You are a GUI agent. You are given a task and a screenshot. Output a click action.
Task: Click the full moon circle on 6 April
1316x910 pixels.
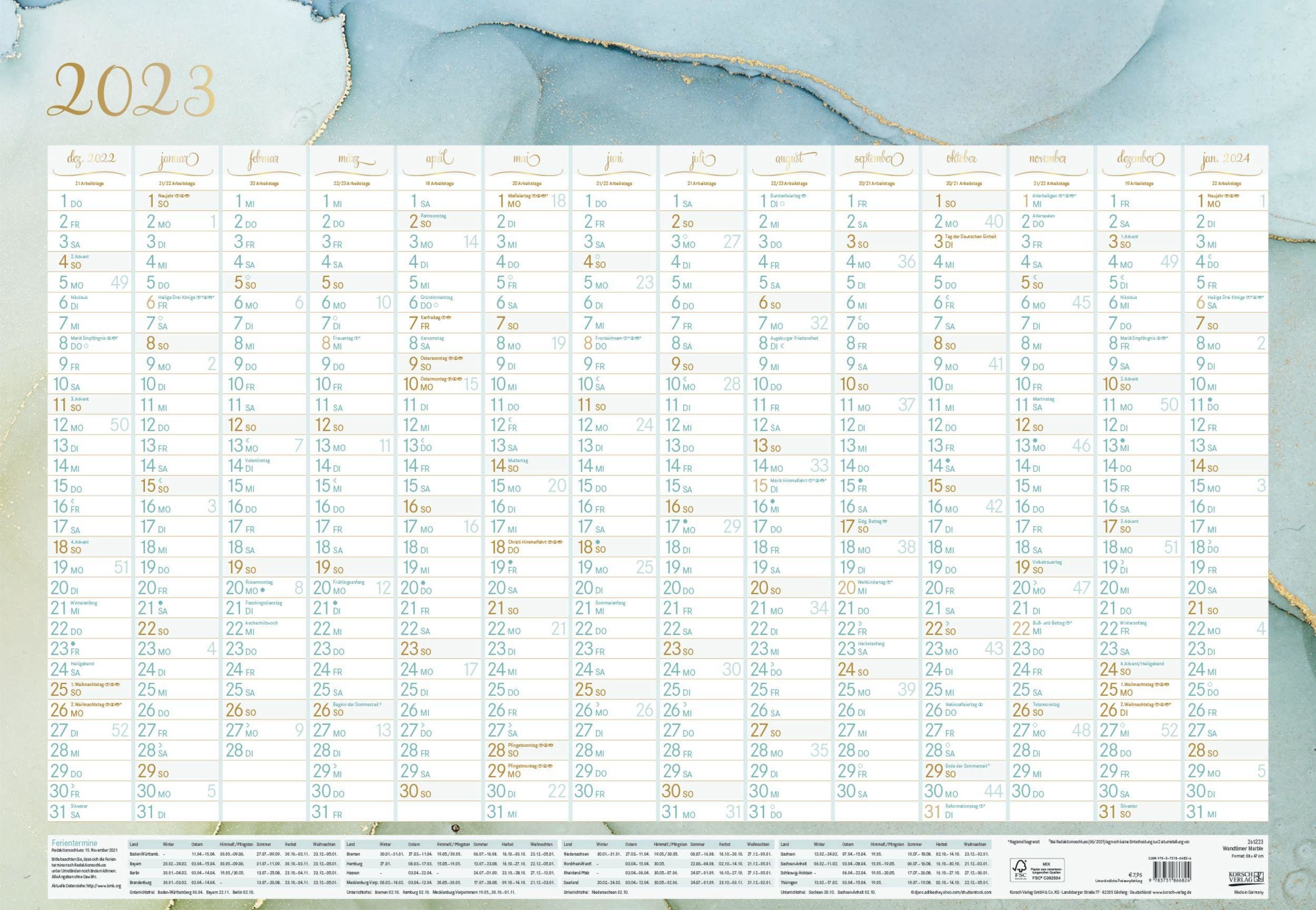(435, 305)
